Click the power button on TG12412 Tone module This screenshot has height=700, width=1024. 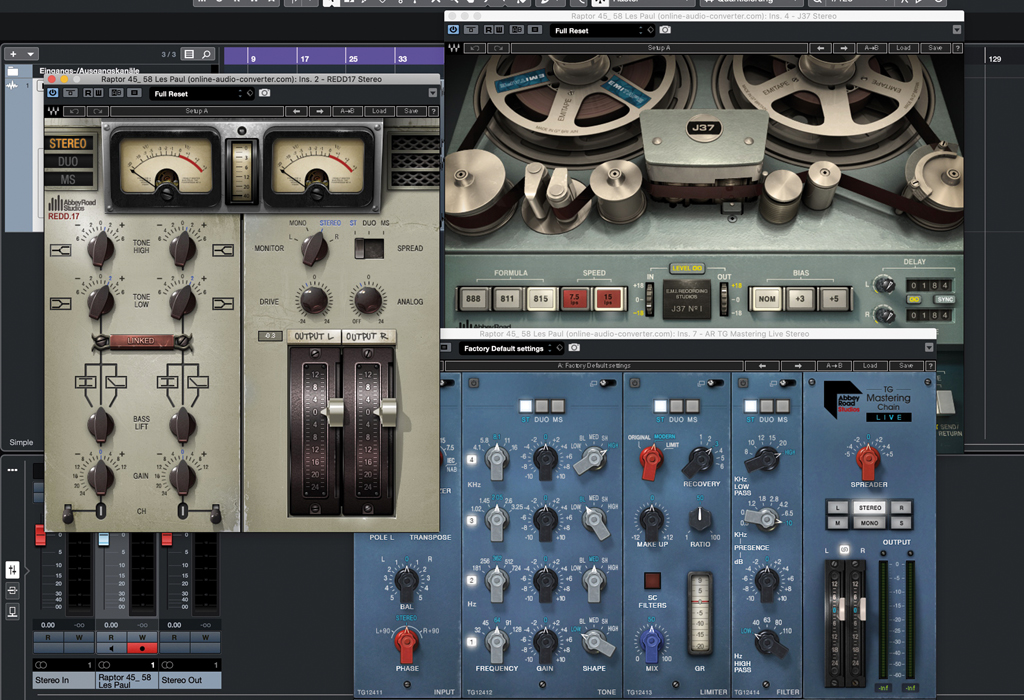click(x=473, y=383)
